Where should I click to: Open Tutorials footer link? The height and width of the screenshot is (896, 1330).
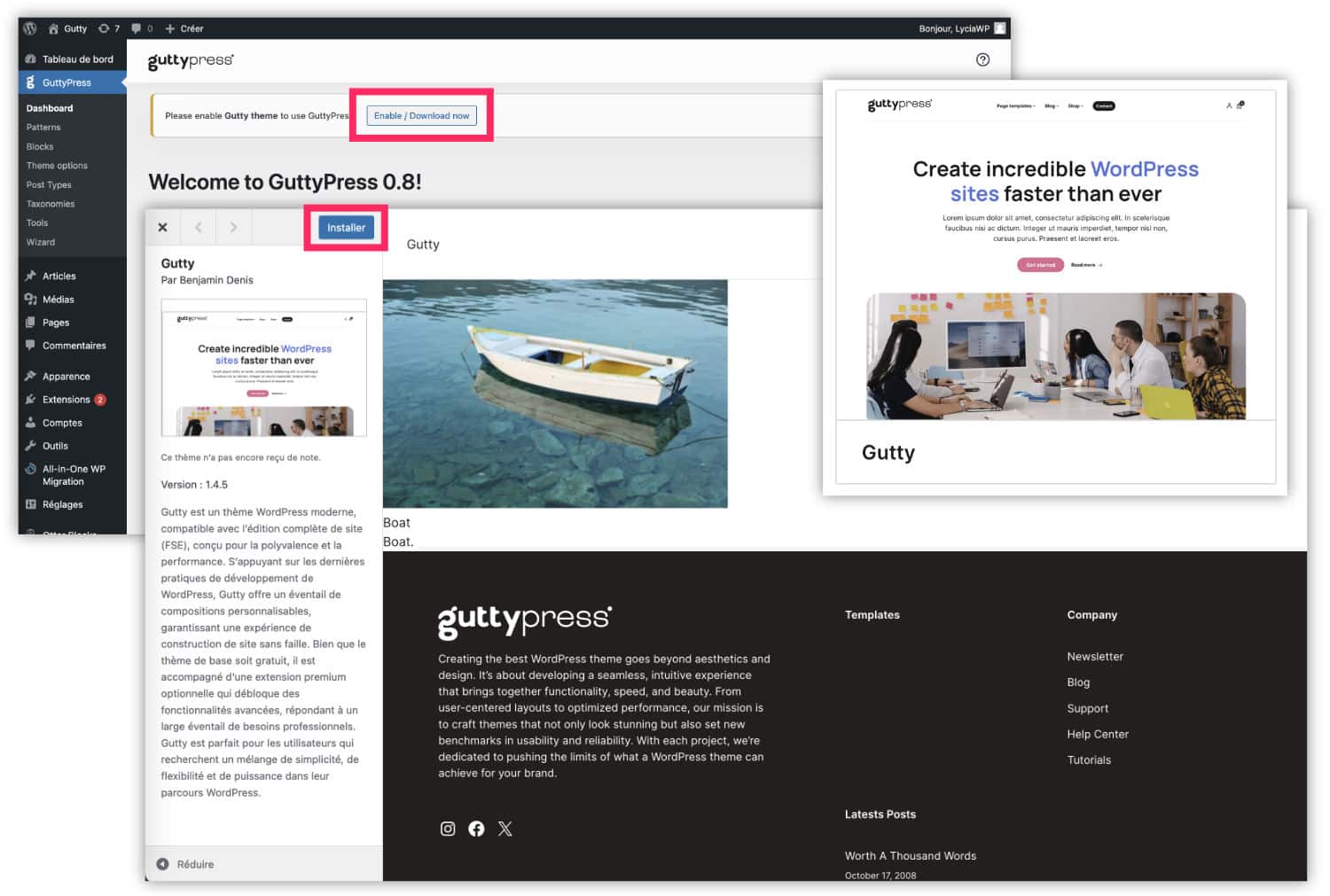1089,760
